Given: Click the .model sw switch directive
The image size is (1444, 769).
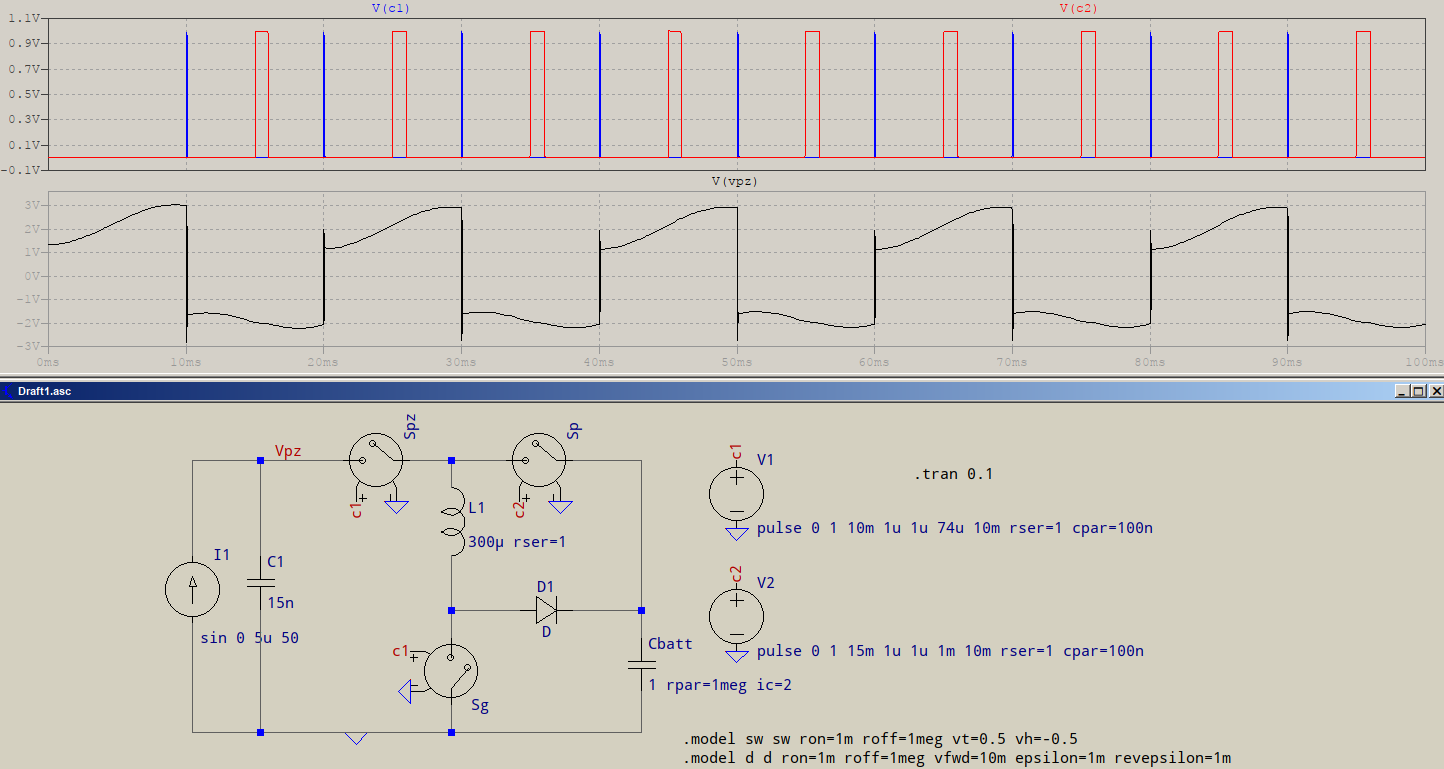Looking at the screenshot, I should click(x=880, y=739).
